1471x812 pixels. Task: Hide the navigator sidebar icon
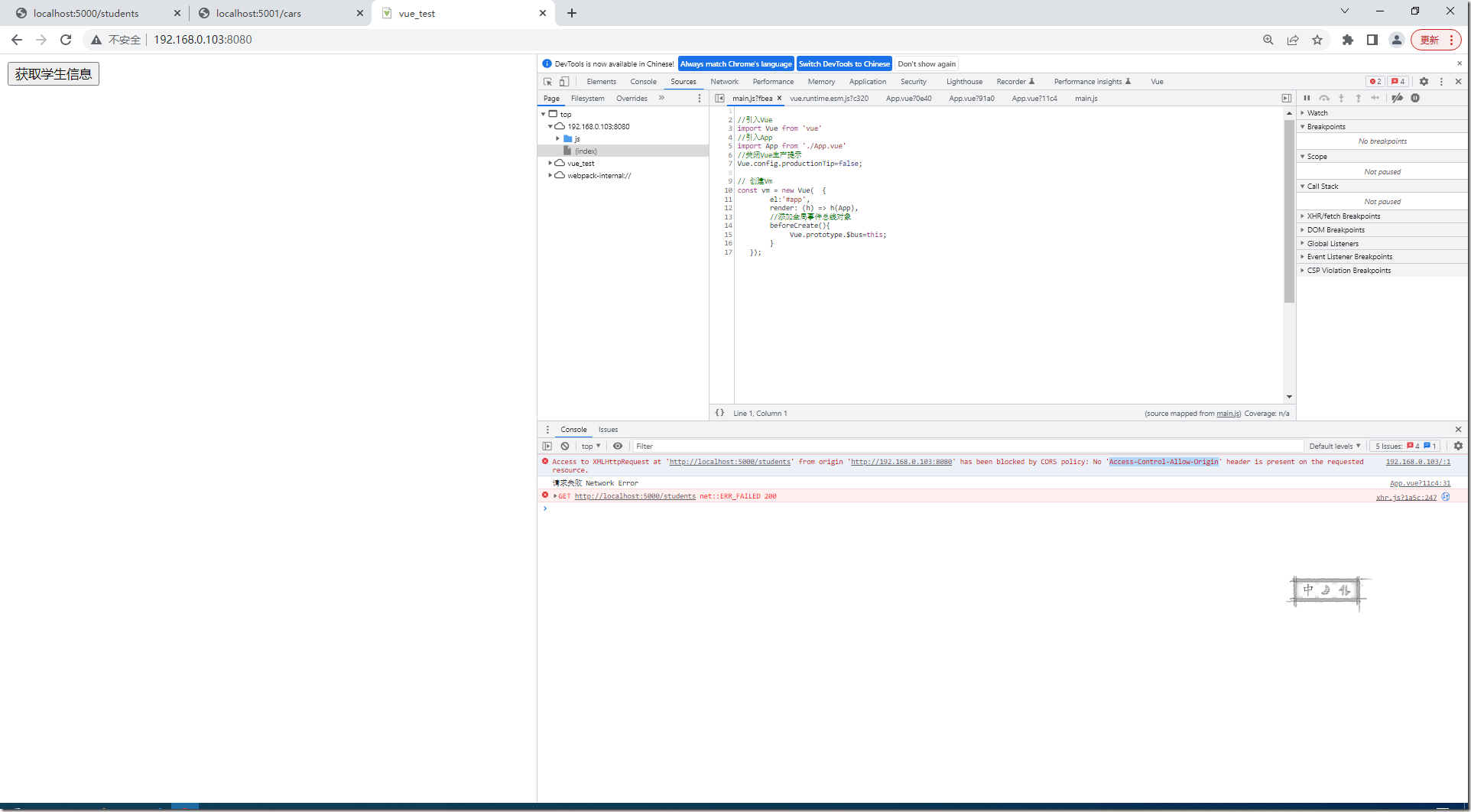coord(719,99)
